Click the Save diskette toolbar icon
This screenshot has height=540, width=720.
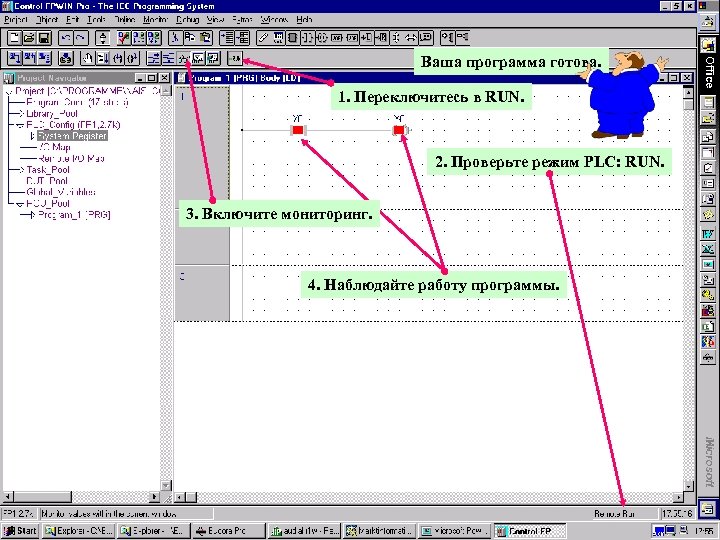tap(44, 38)
